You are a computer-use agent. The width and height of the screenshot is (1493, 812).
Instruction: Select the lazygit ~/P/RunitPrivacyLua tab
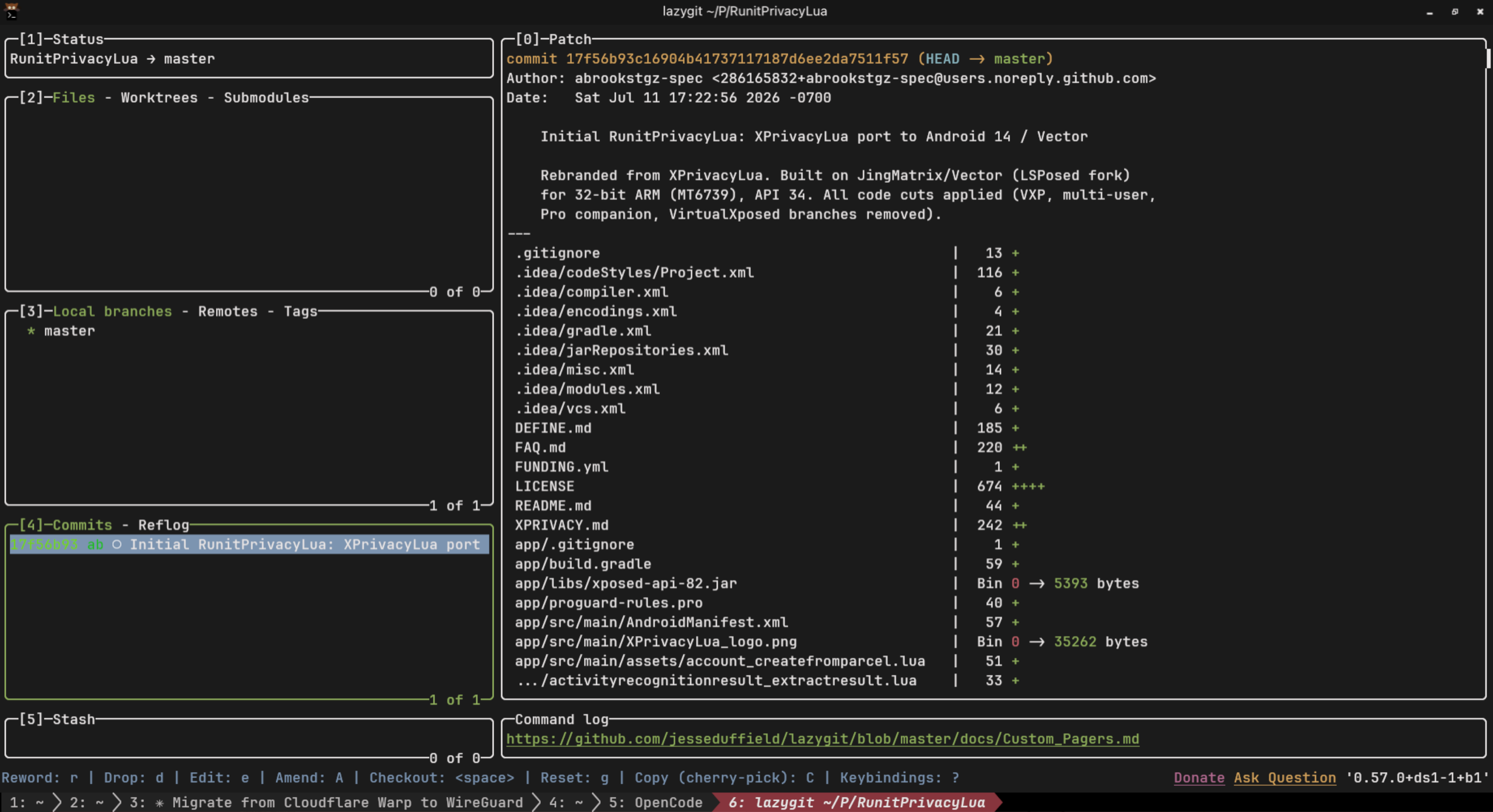click(x=856, y=803)
